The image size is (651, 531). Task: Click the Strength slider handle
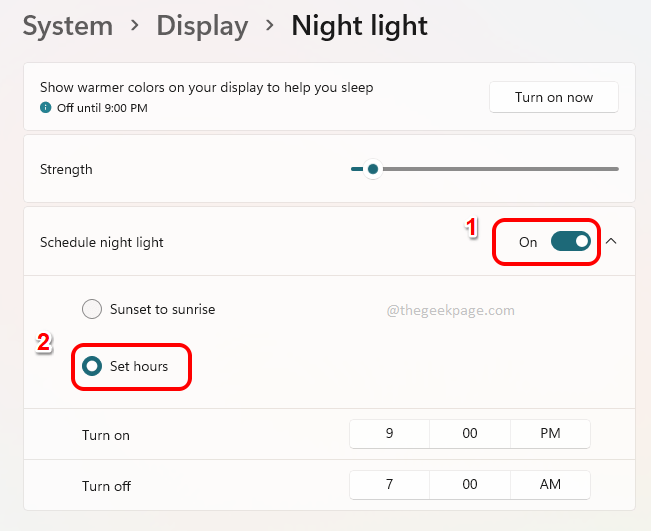point(373,169)
